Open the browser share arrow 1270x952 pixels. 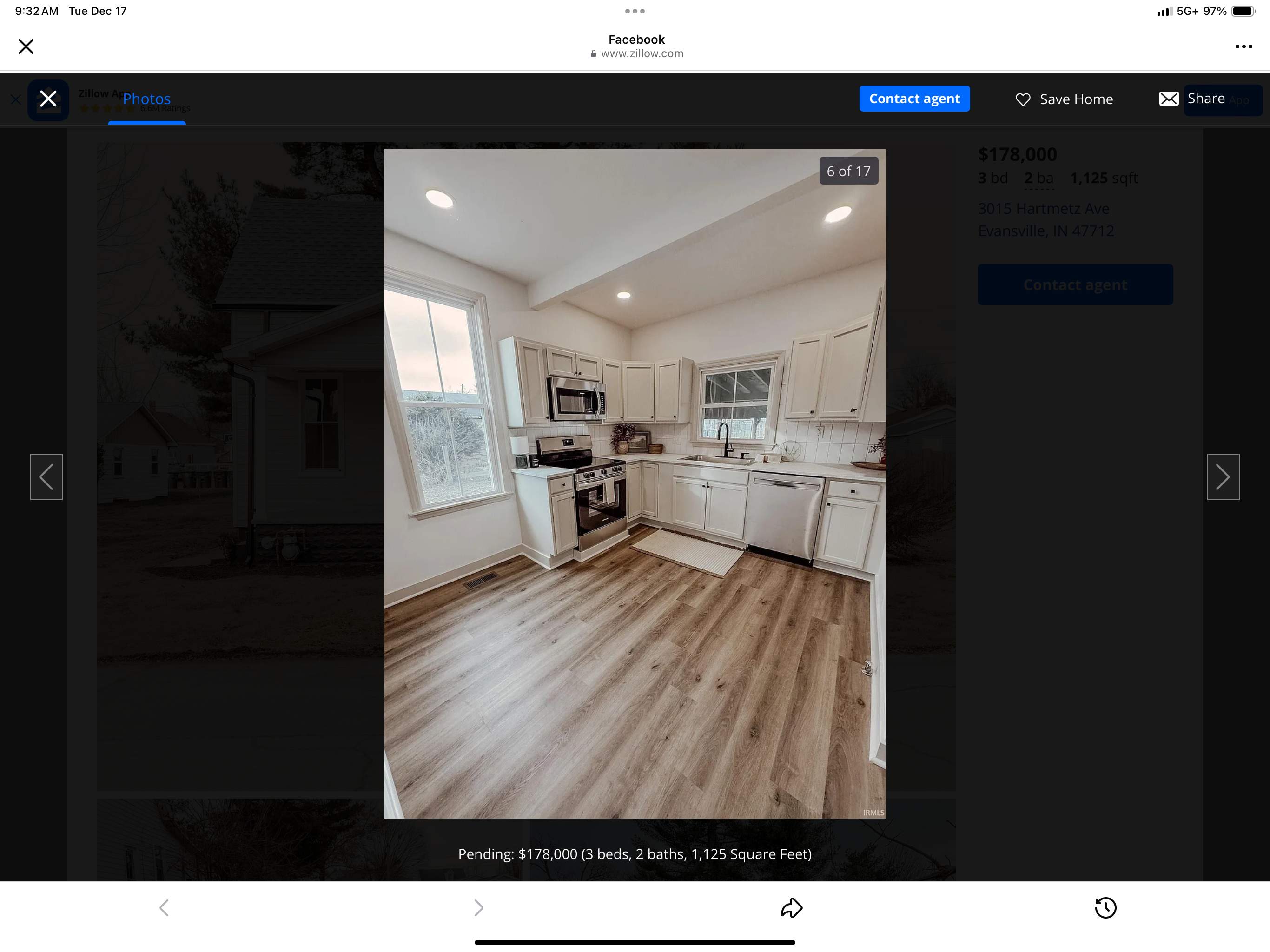tap(791, 908)
